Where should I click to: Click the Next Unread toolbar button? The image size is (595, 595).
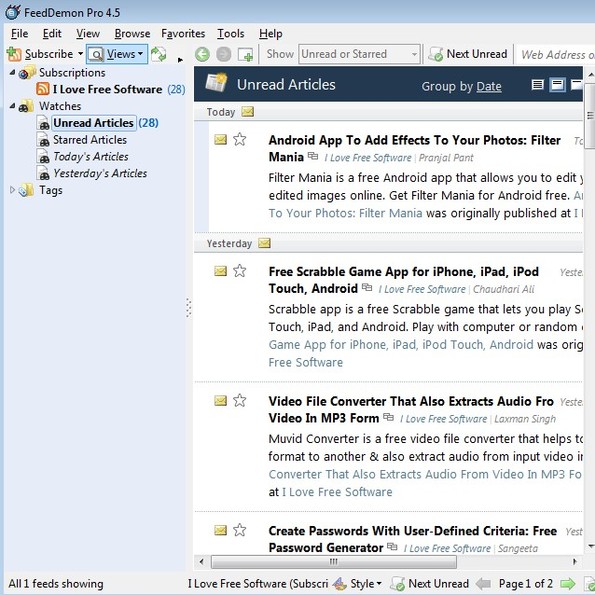point(468,54)
